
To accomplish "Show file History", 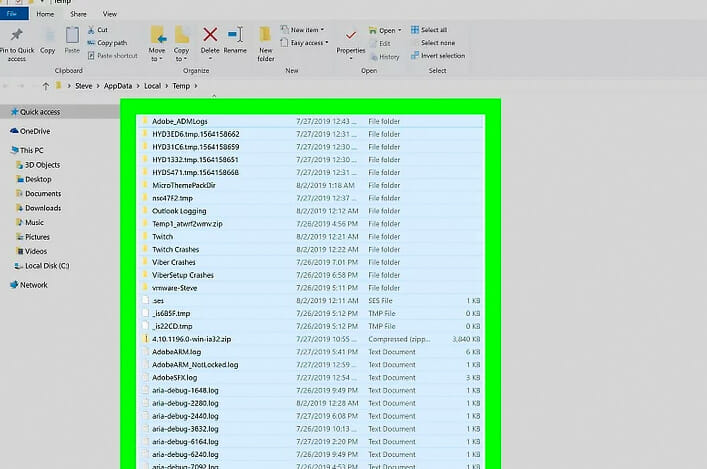I will coord(385,57).
